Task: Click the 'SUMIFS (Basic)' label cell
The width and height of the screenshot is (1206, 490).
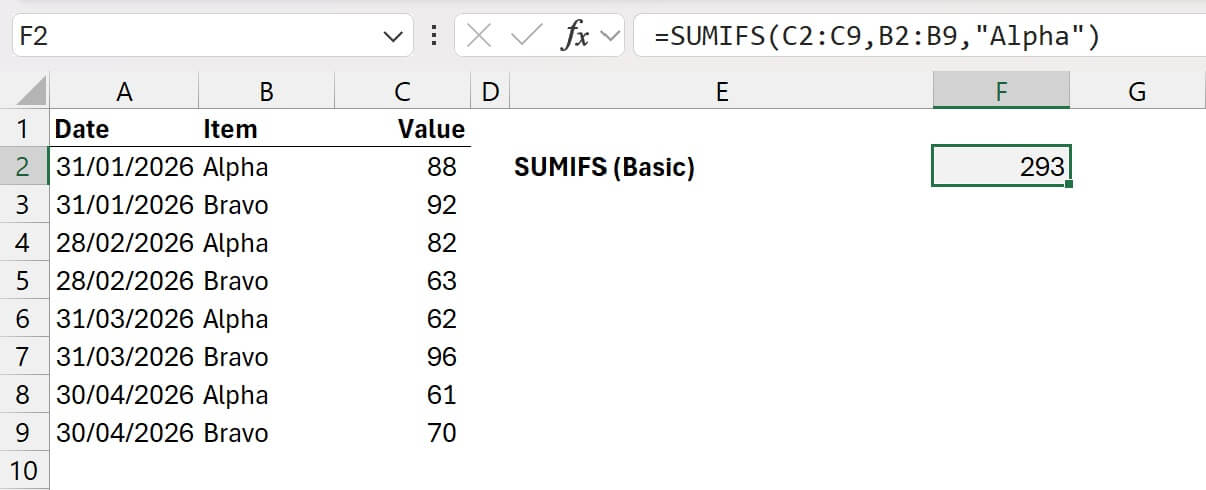Action: point(721,167)
